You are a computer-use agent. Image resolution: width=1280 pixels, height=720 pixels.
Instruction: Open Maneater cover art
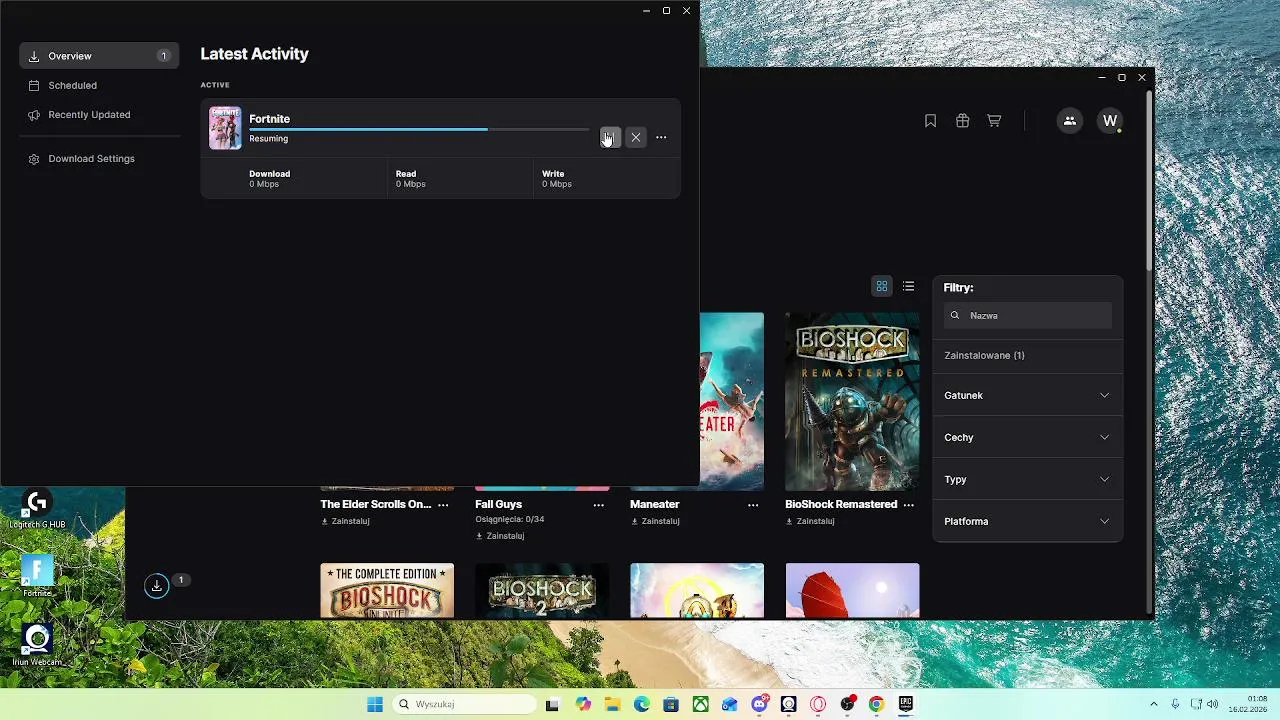click(x=732, y=401)
